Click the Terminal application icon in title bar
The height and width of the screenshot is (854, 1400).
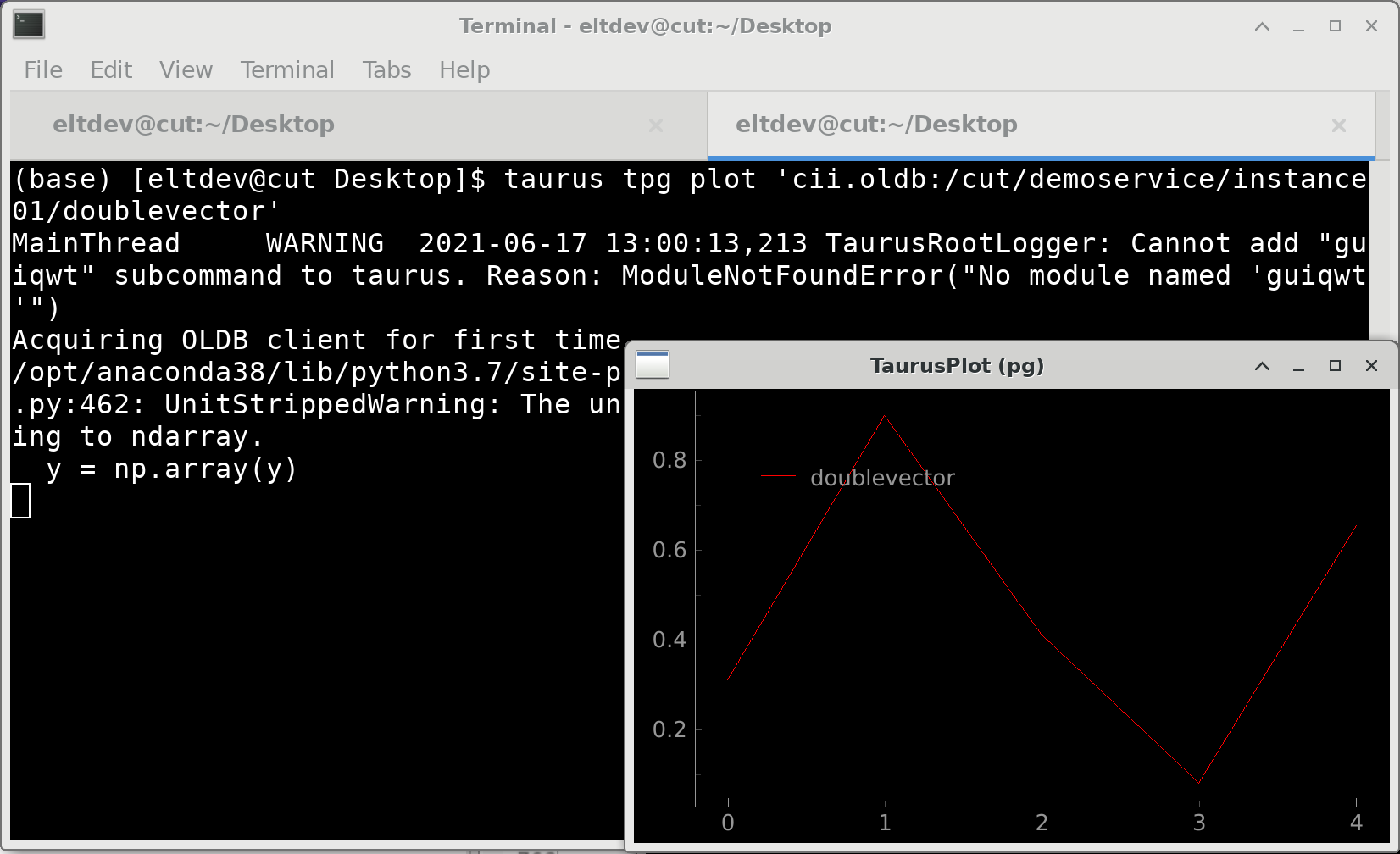point(28,25)
